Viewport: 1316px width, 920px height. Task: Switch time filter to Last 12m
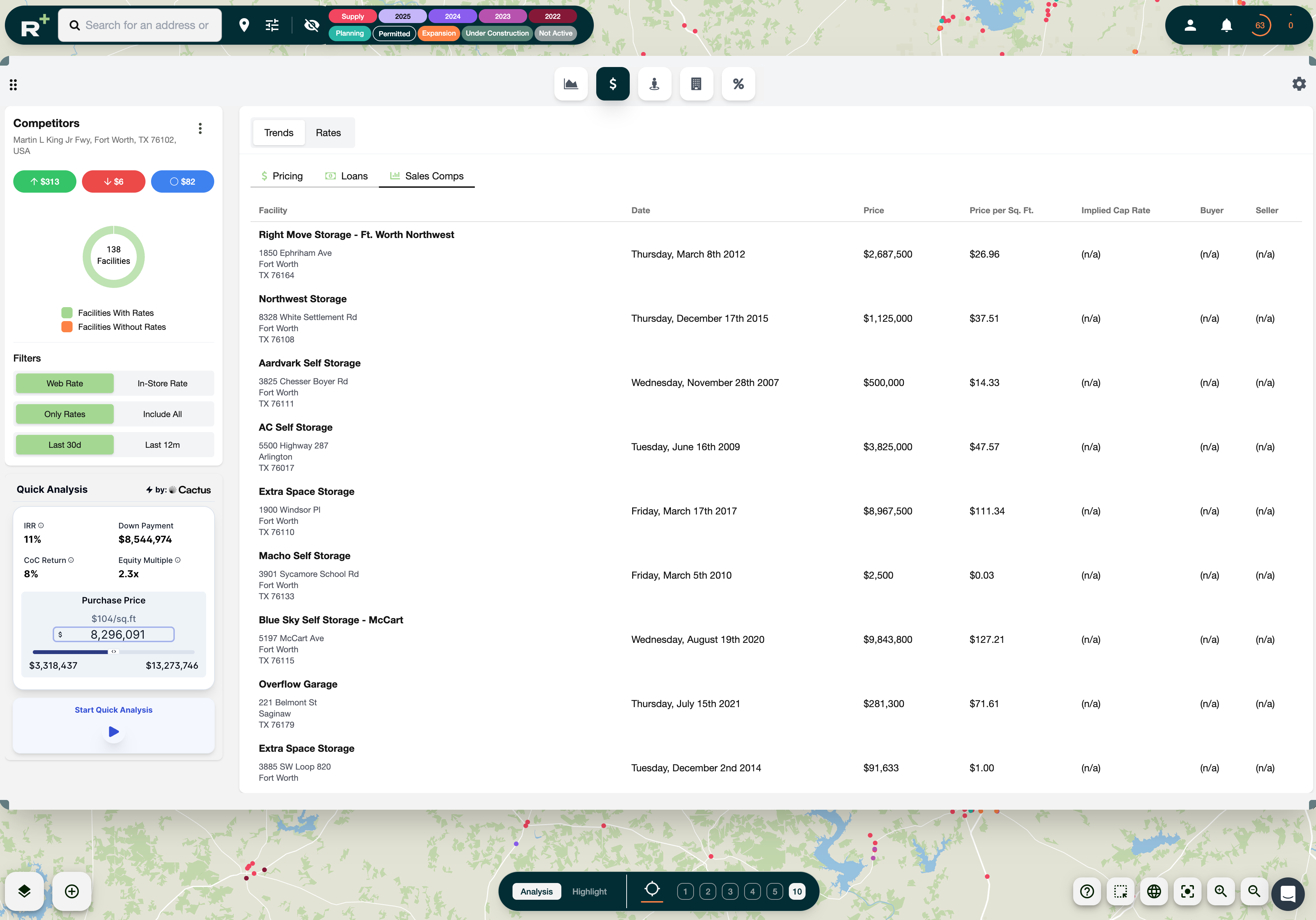click(163, 444)
